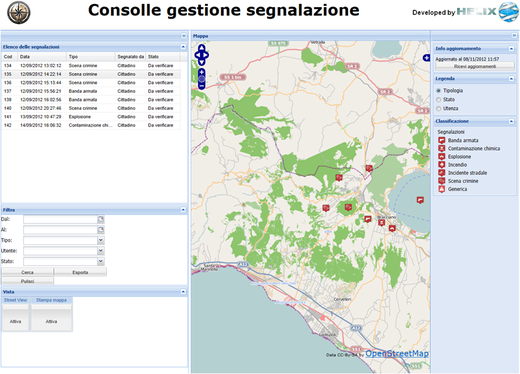
Task: Focus the Al date input field
Action: (x=60, y=230)
